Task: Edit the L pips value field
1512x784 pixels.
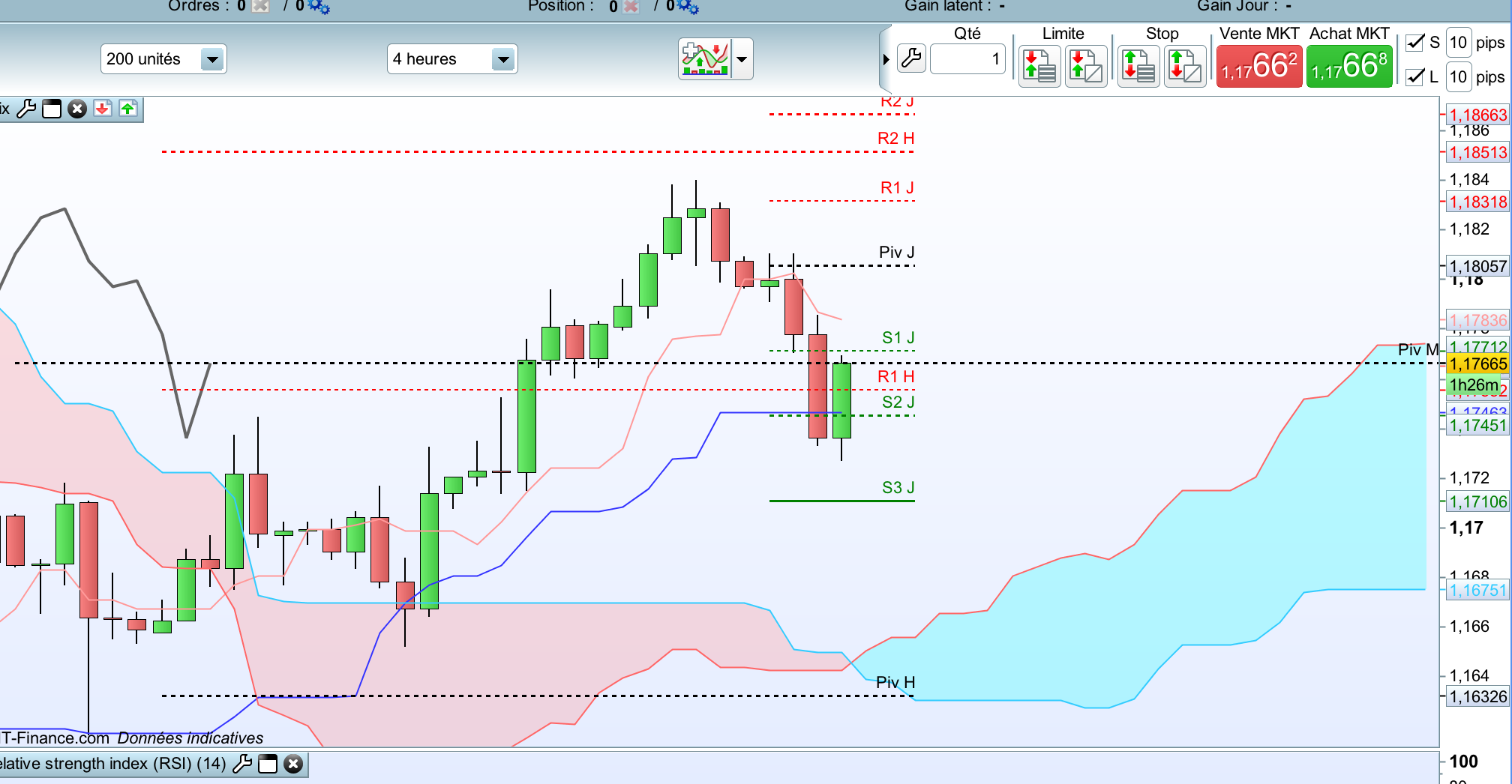Action: pyautogui.click(x=1457, y=76)
